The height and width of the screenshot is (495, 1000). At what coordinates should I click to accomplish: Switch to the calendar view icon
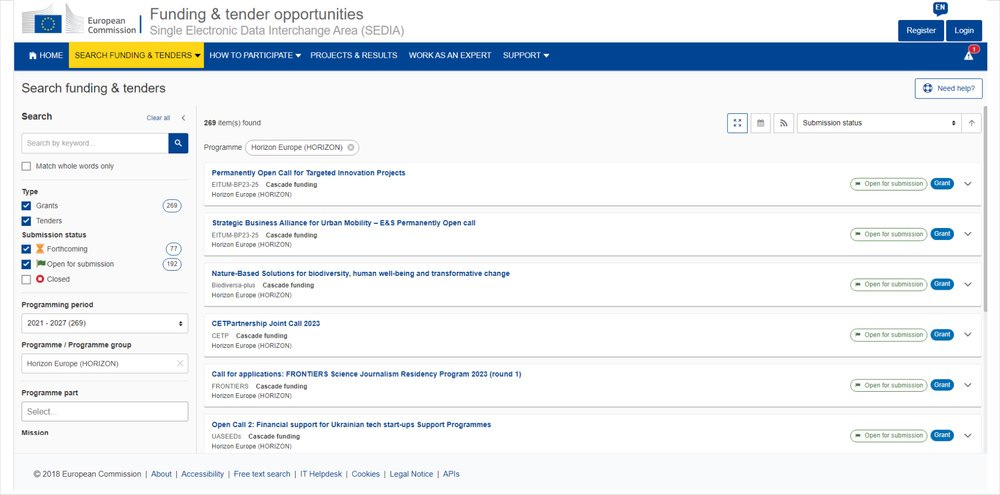(760, 123)
